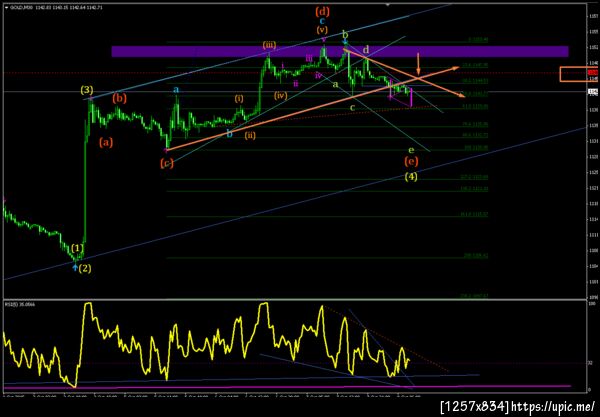
Task: Select the (v) sub-wave label
Action: click(x=322, y=29)
